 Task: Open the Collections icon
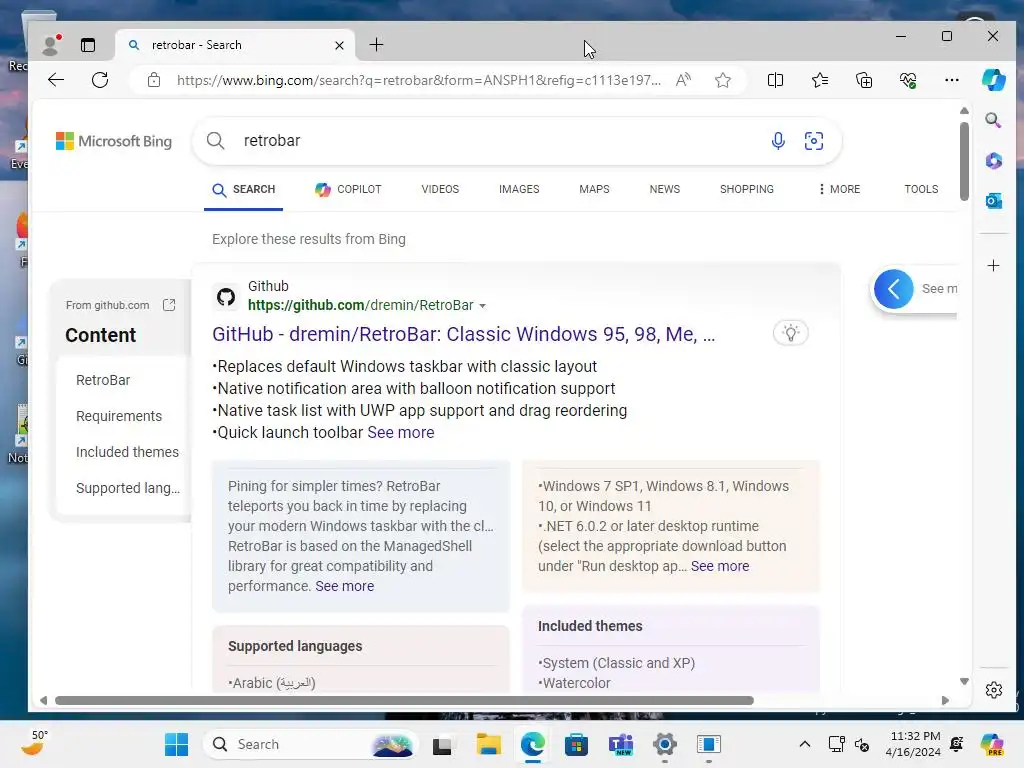(x=864, y=80)
